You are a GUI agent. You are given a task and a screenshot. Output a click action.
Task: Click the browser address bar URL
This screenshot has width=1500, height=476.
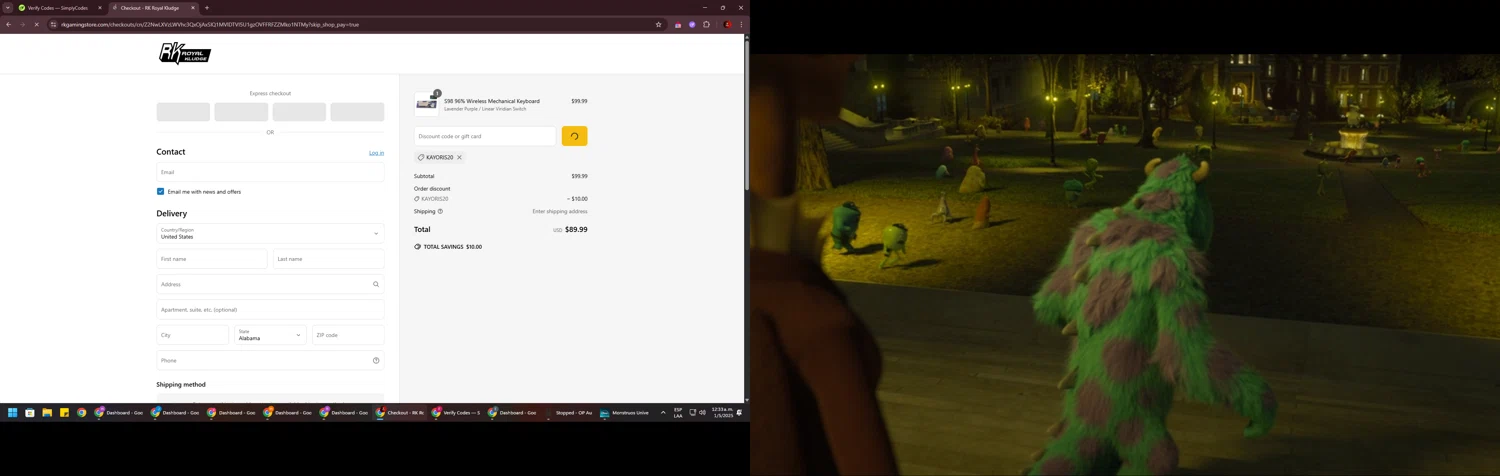click(210, 24)
